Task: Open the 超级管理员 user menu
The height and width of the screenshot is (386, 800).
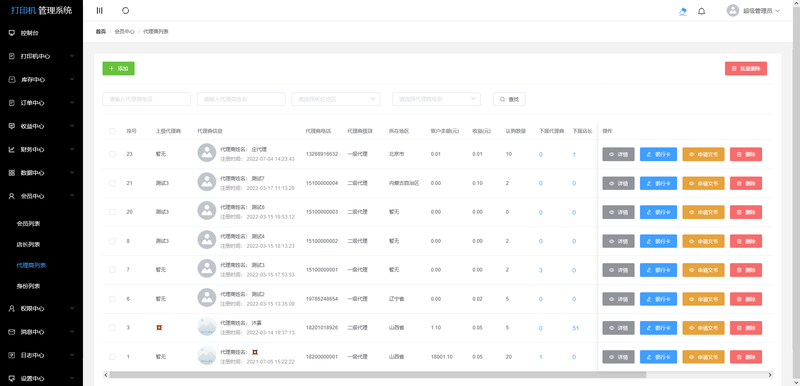Action: (754, 11)
